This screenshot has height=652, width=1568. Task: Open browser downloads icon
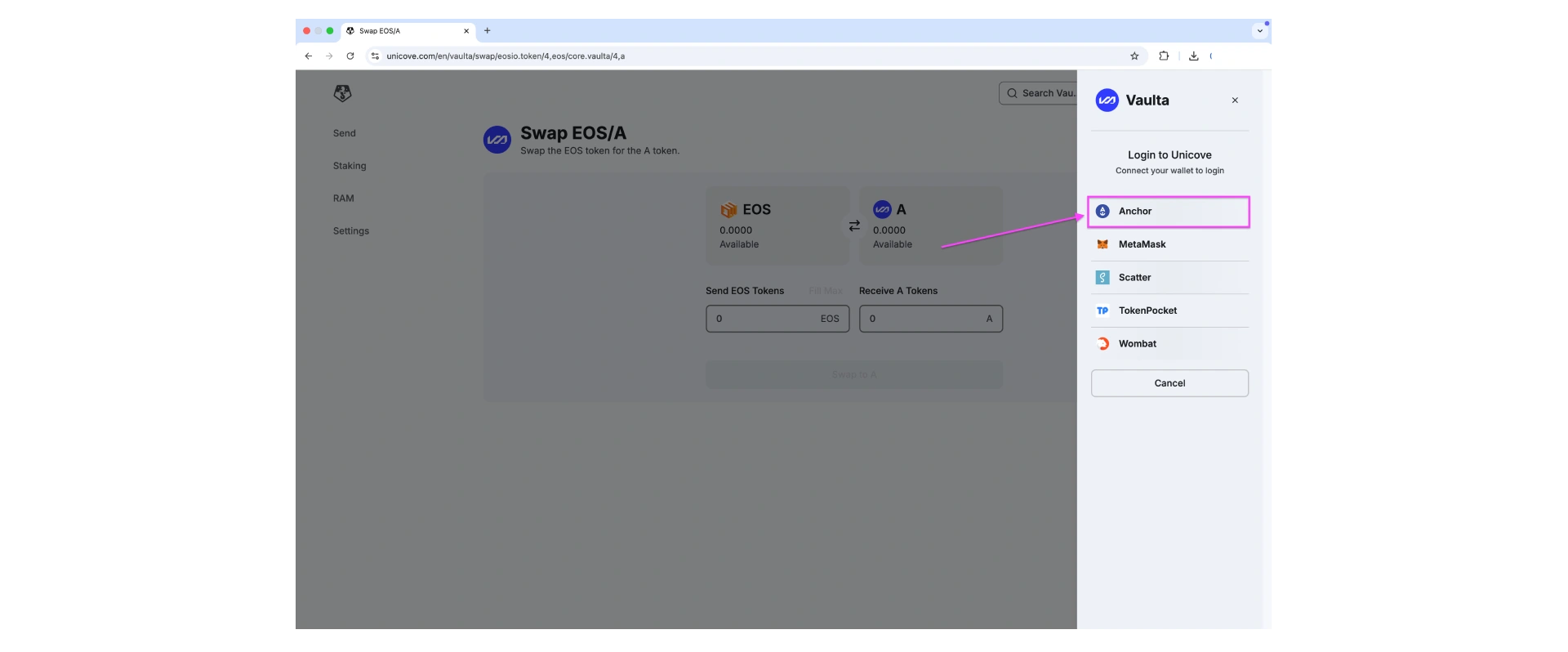[1194, 56]
